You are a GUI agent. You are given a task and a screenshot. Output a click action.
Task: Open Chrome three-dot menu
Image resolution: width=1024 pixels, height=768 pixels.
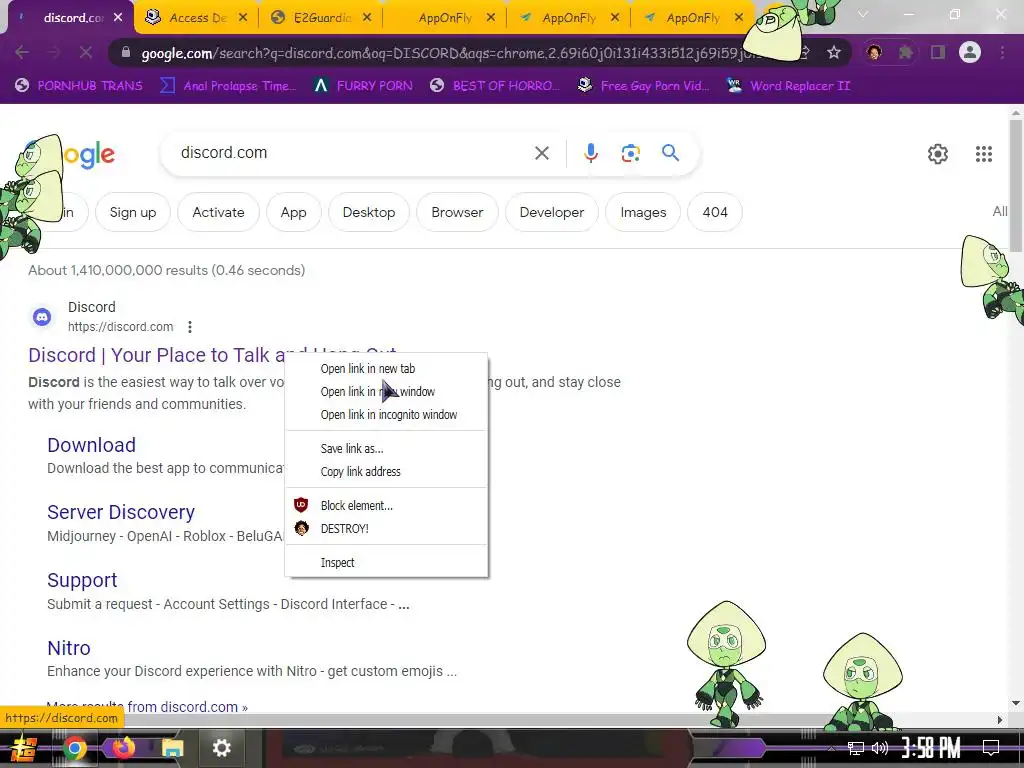[x=1002, y=52]
